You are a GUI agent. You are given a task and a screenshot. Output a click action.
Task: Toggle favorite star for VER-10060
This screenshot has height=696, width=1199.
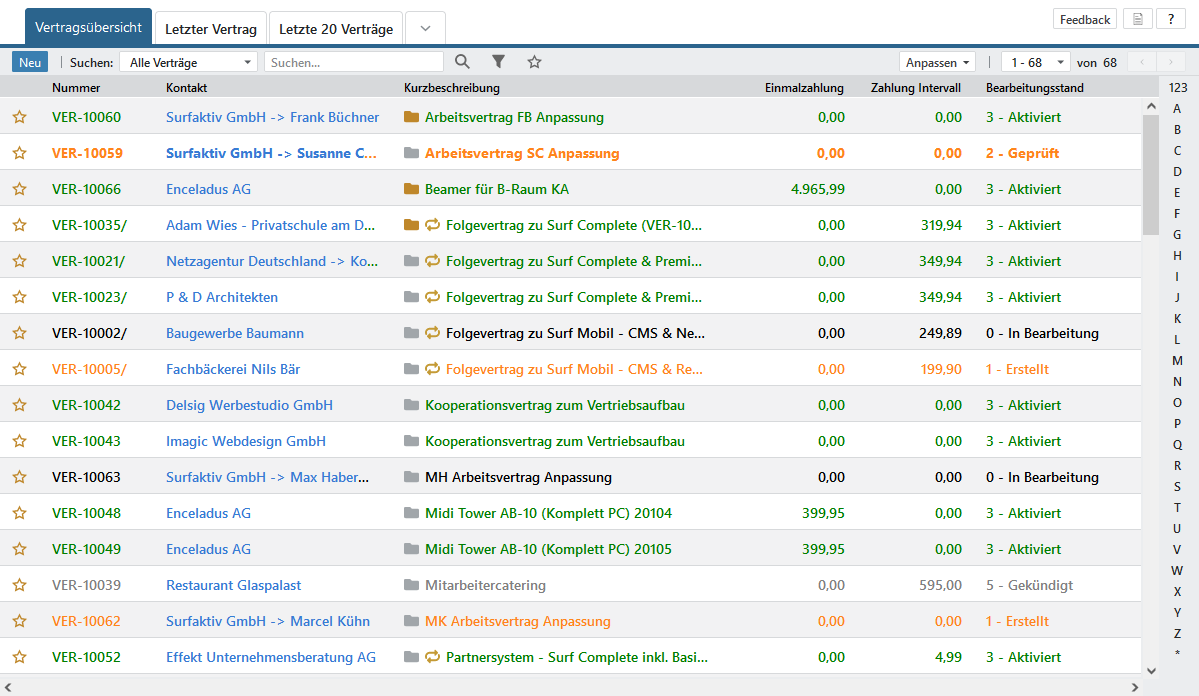pos(19,117)
